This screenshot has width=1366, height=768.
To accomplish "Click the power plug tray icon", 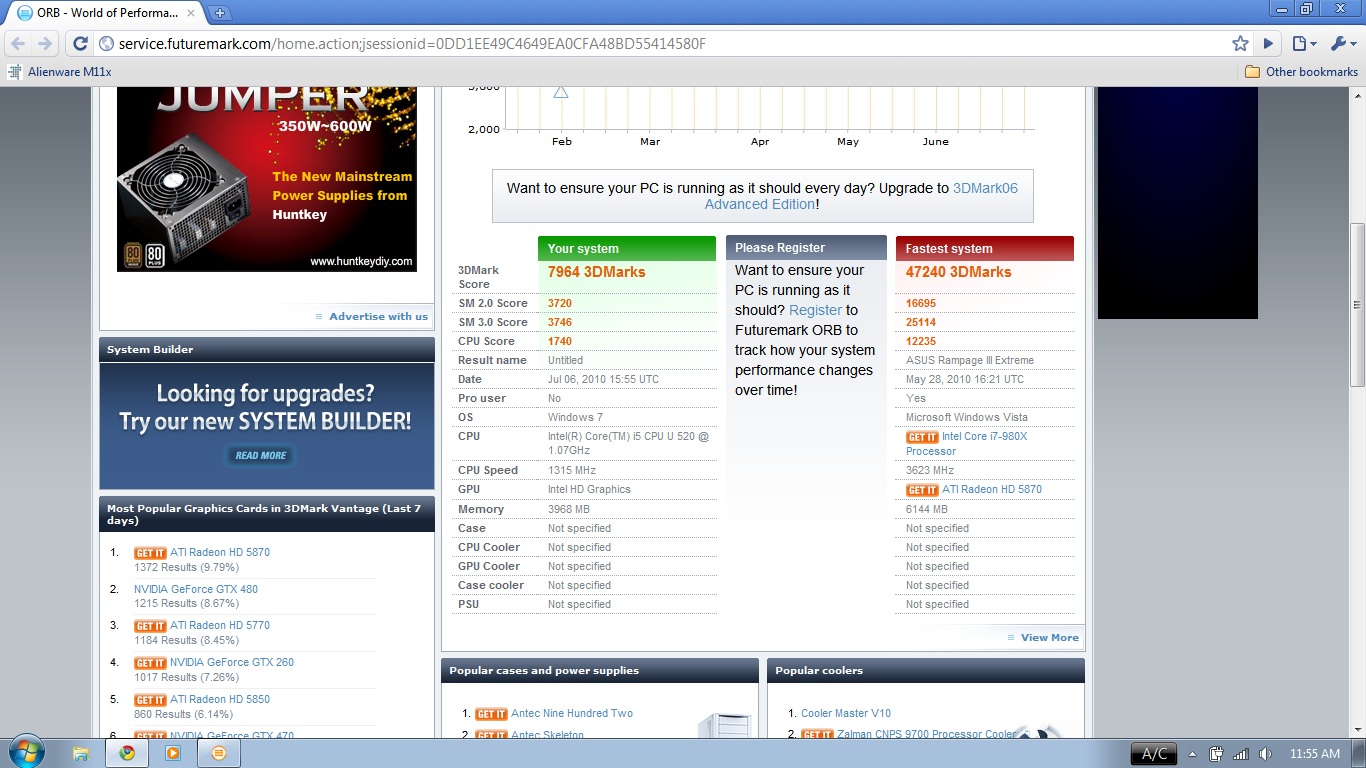I will pos(1217,754).
